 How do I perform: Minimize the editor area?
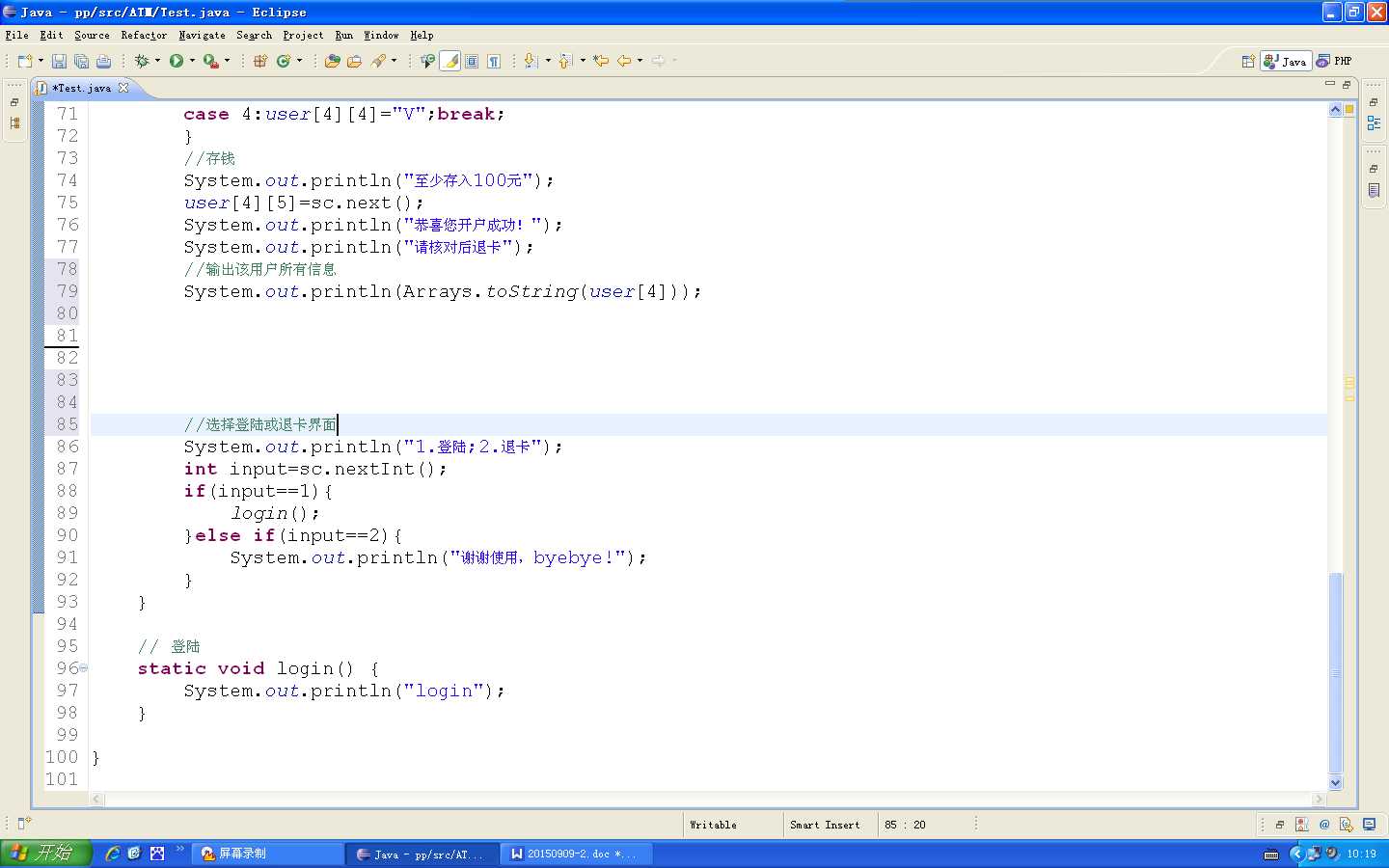click(x=1330, y=84)
